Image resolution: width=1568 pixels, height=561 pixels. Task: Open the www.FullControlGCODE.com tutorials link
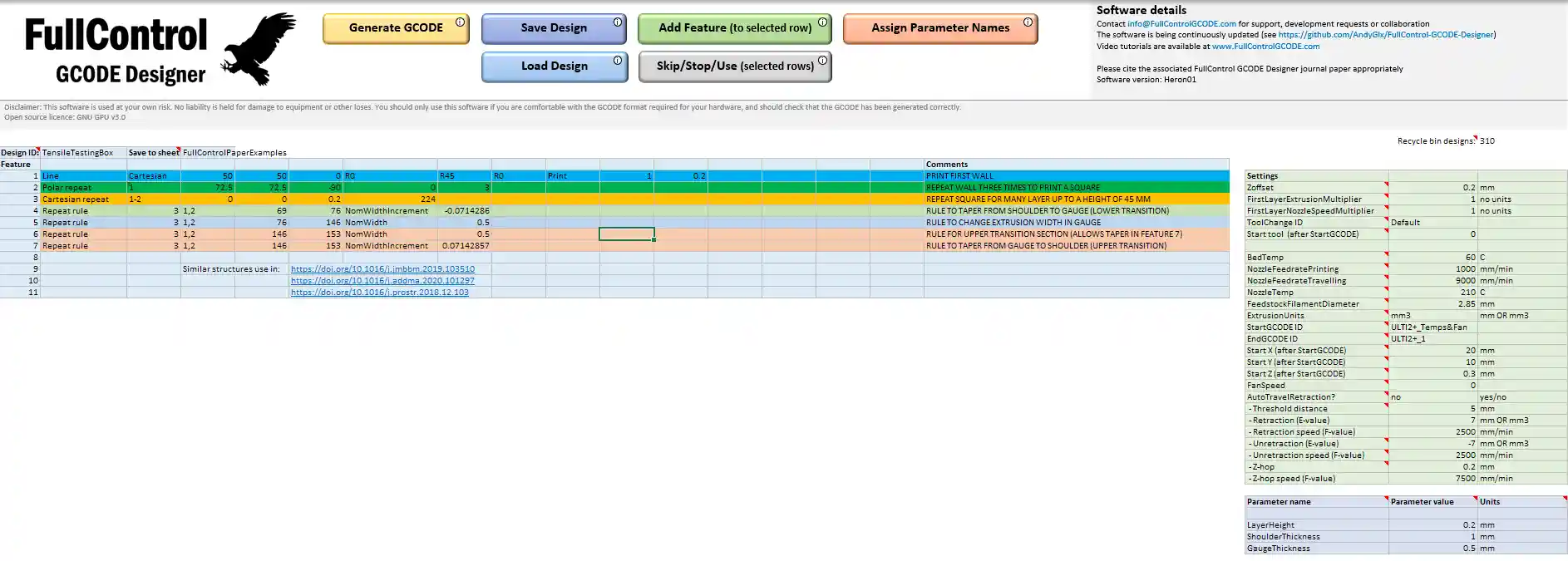(x=1267, y=47)
